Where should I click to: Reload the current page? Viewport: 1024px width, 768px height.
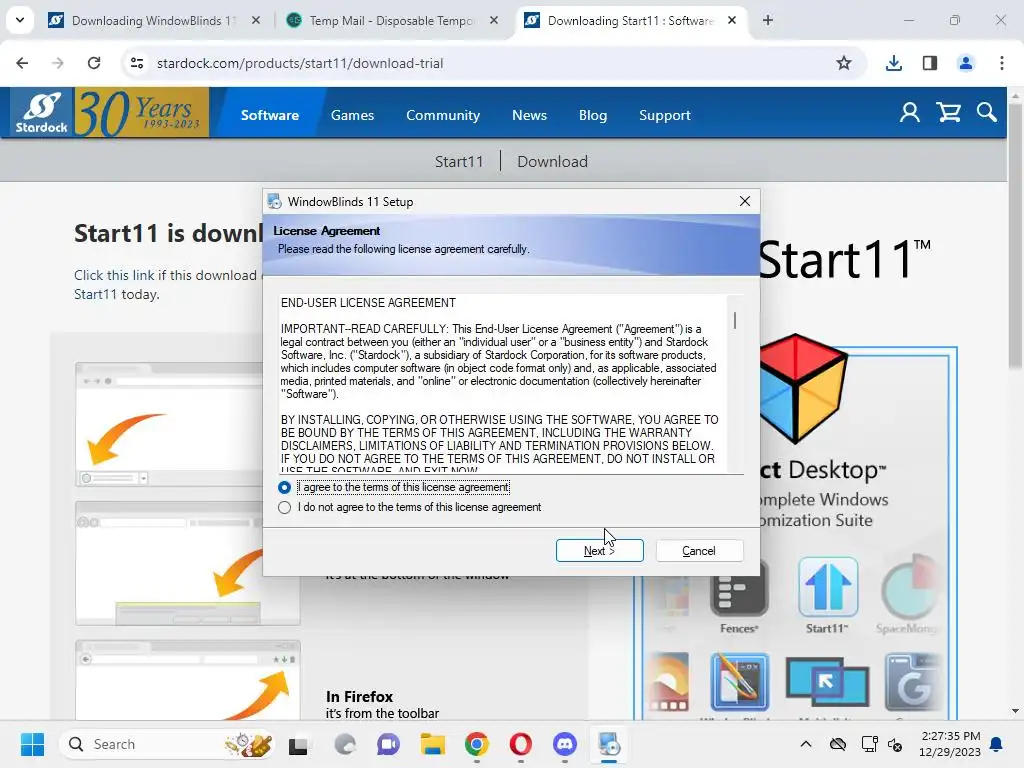[x=94, y=63]
